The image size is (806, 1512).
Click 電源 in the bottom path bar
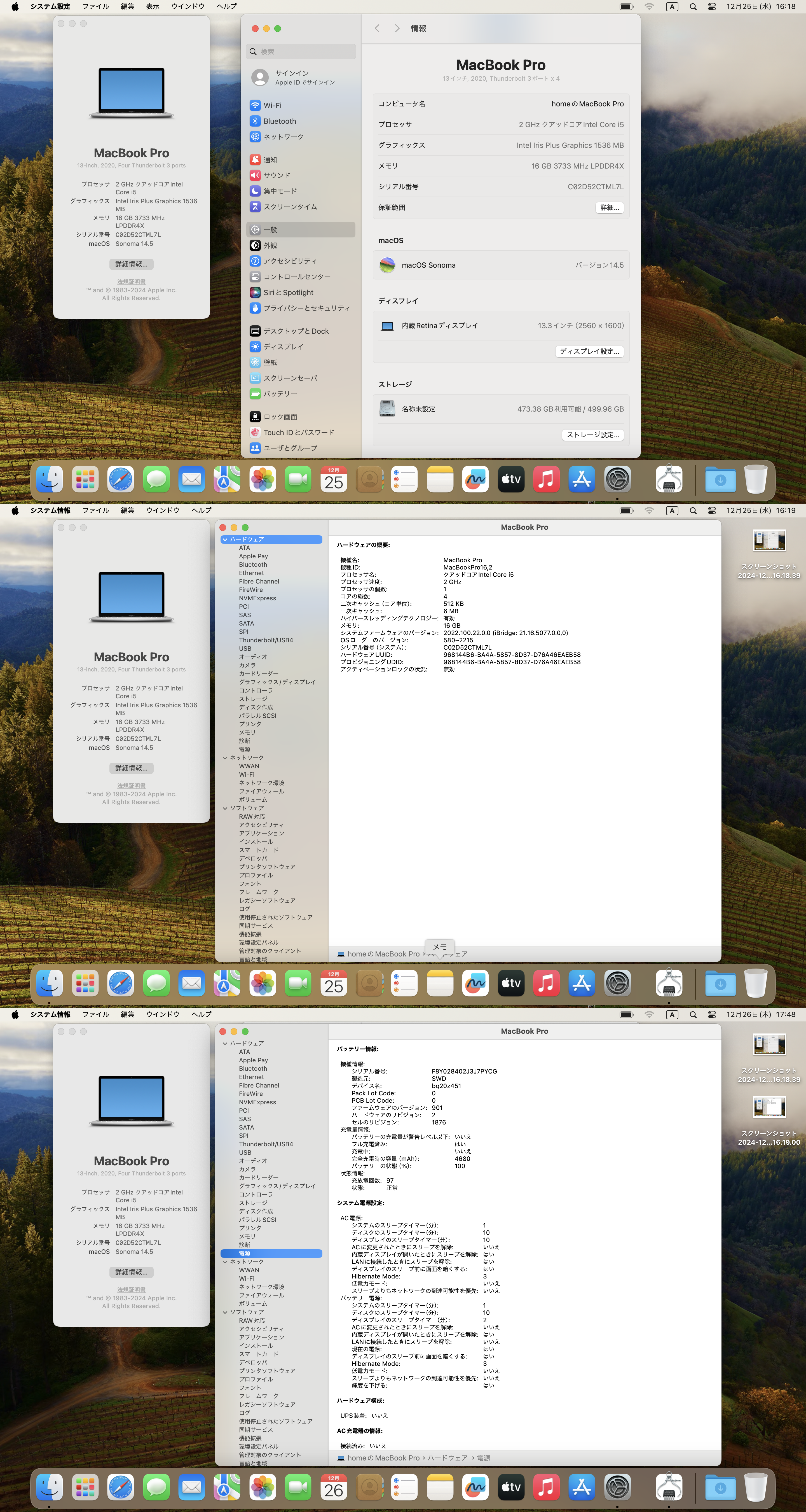(483, 1458)
